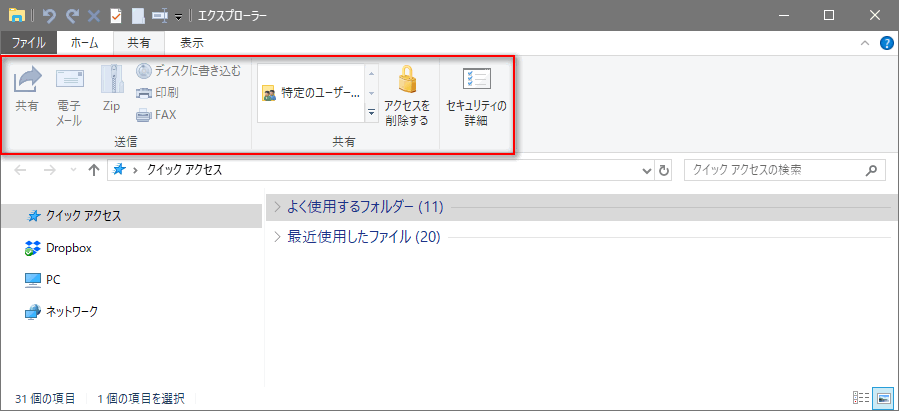Screen dimensions: 899x411
Task: Expand the 最近使用したファイル group
Action: (278, 237)
